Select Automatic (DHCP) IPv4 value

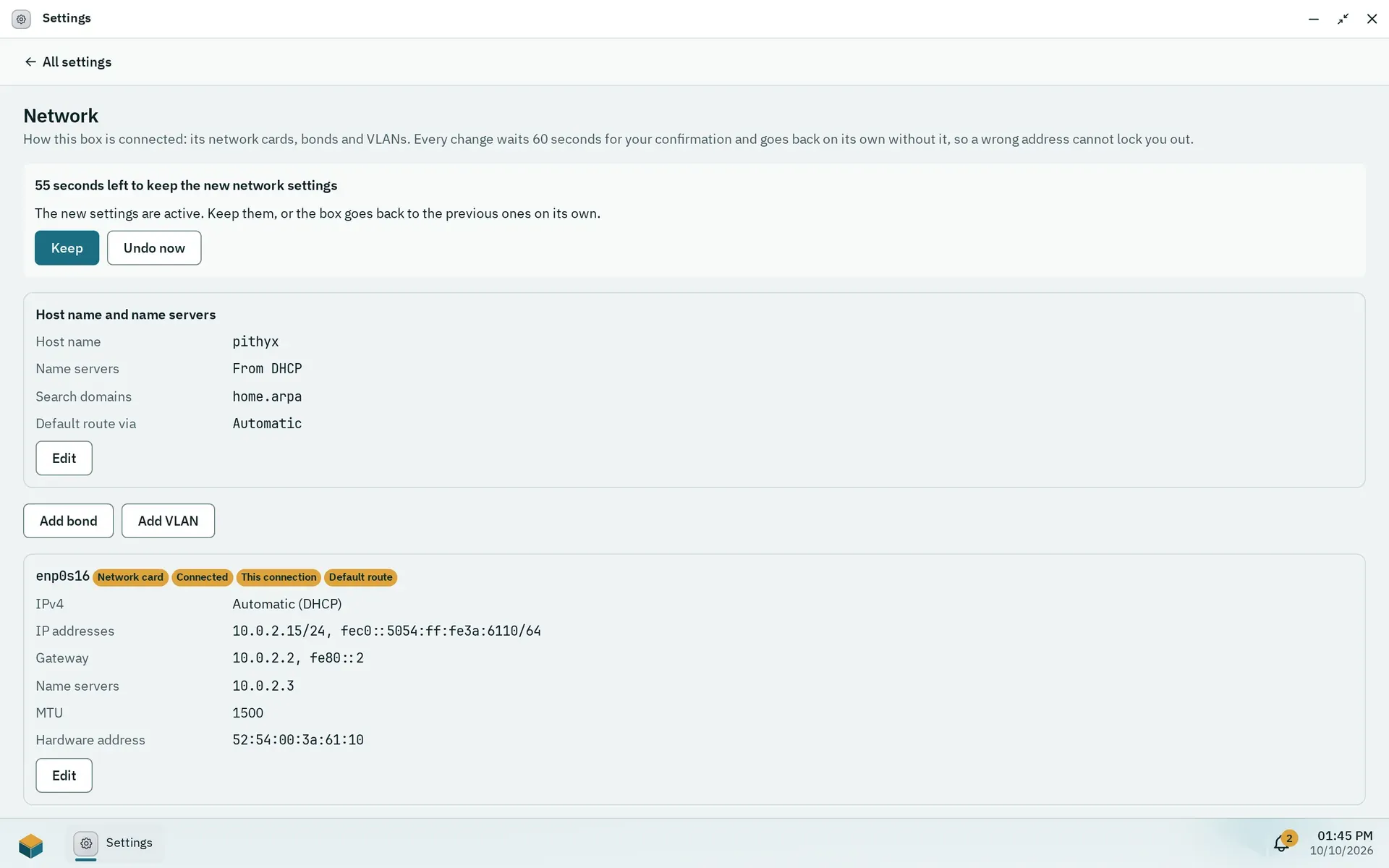(x=287, y=604)
